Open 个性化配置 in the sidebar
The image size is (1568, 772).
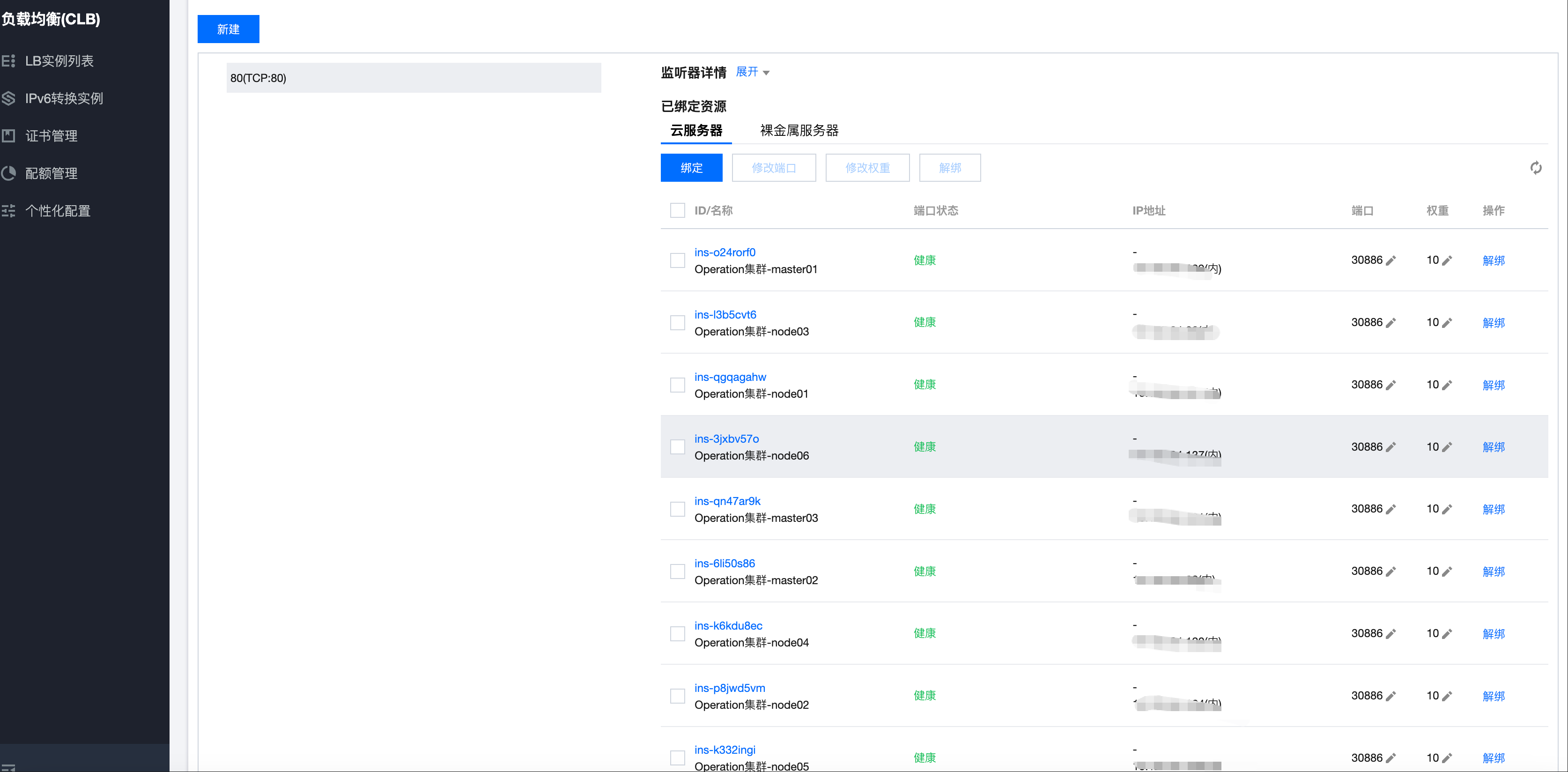pyautogui.click(x=58, y=211)
